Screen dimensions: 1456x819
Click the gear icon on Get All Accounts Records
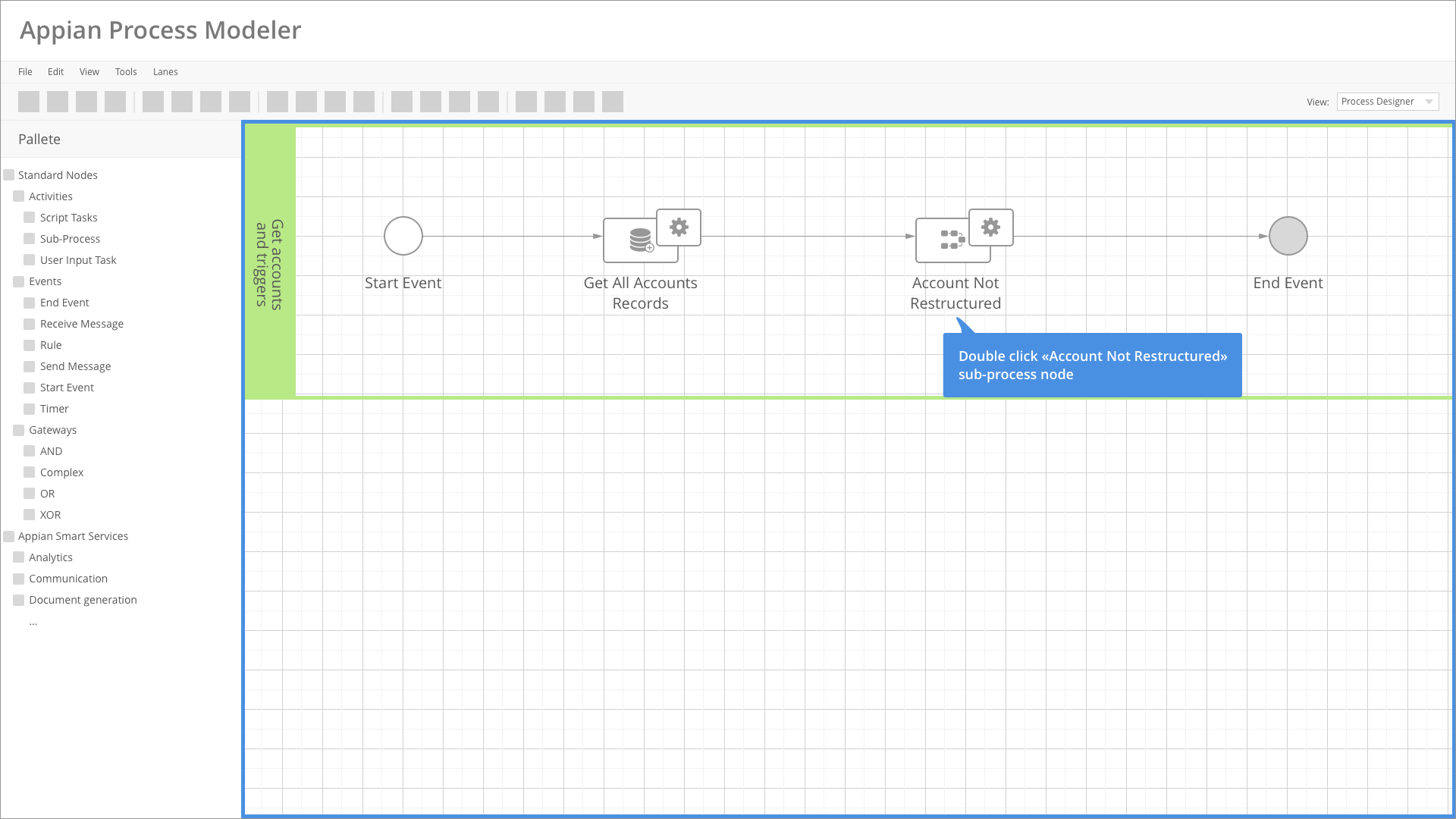tap(679, 227)
